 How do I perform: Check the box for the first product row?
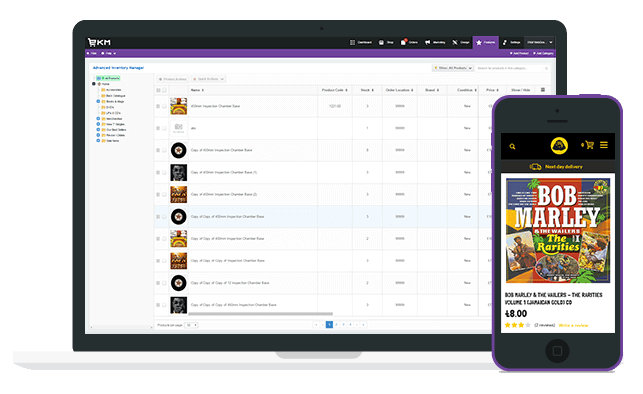click(164, 106)
